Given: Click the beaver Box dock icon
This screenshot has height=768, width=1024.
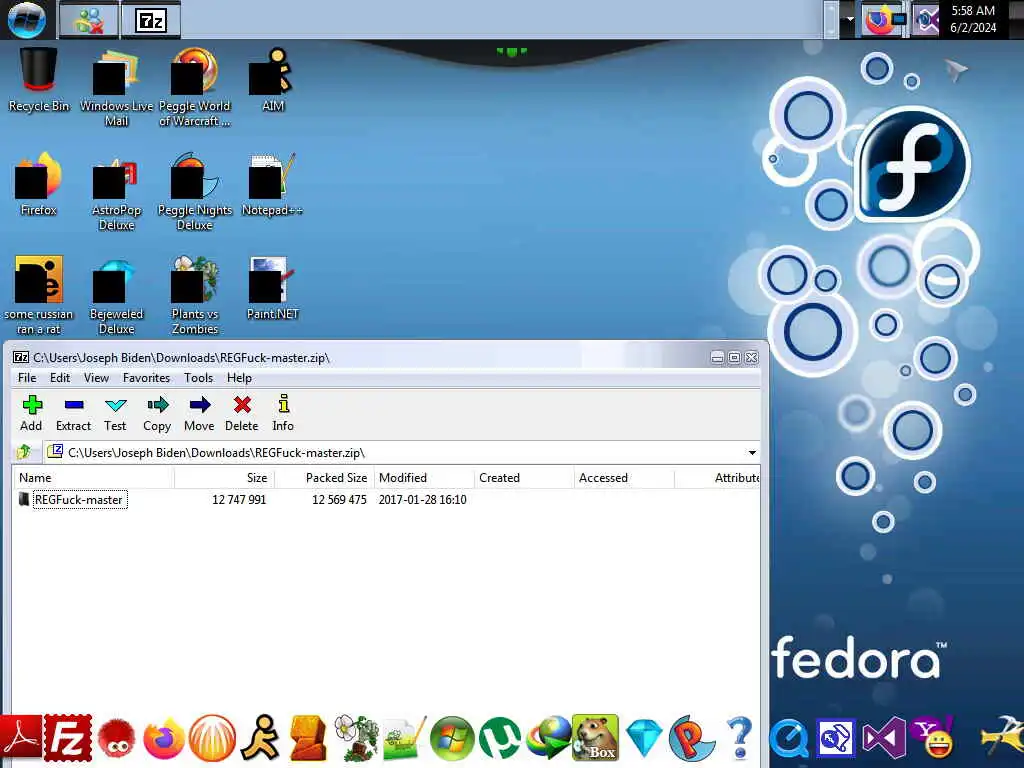Looking at the screenshot, I should point(595,738).
